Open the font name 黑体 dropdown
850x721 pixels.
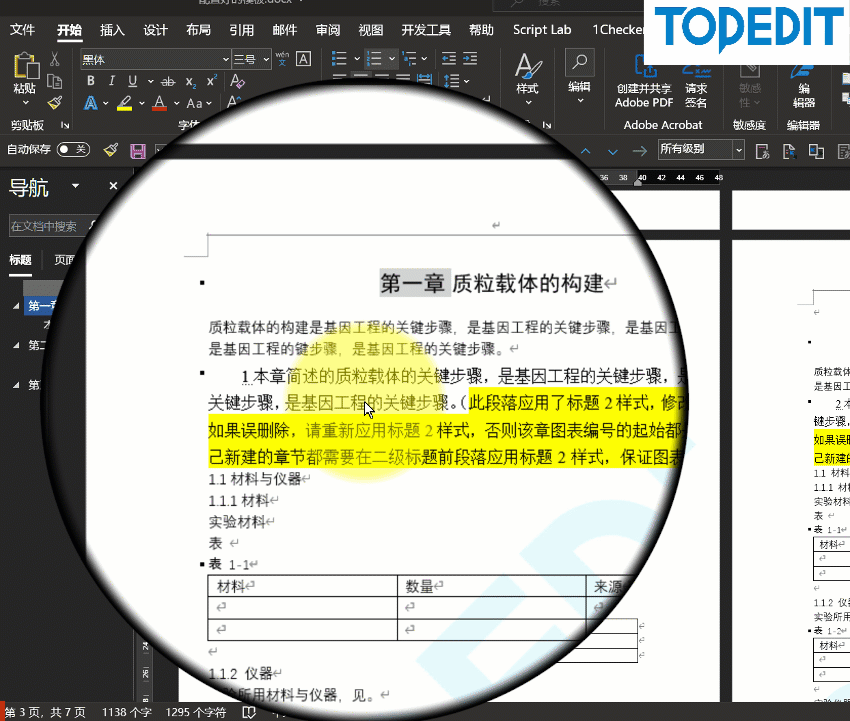point(226,59)
